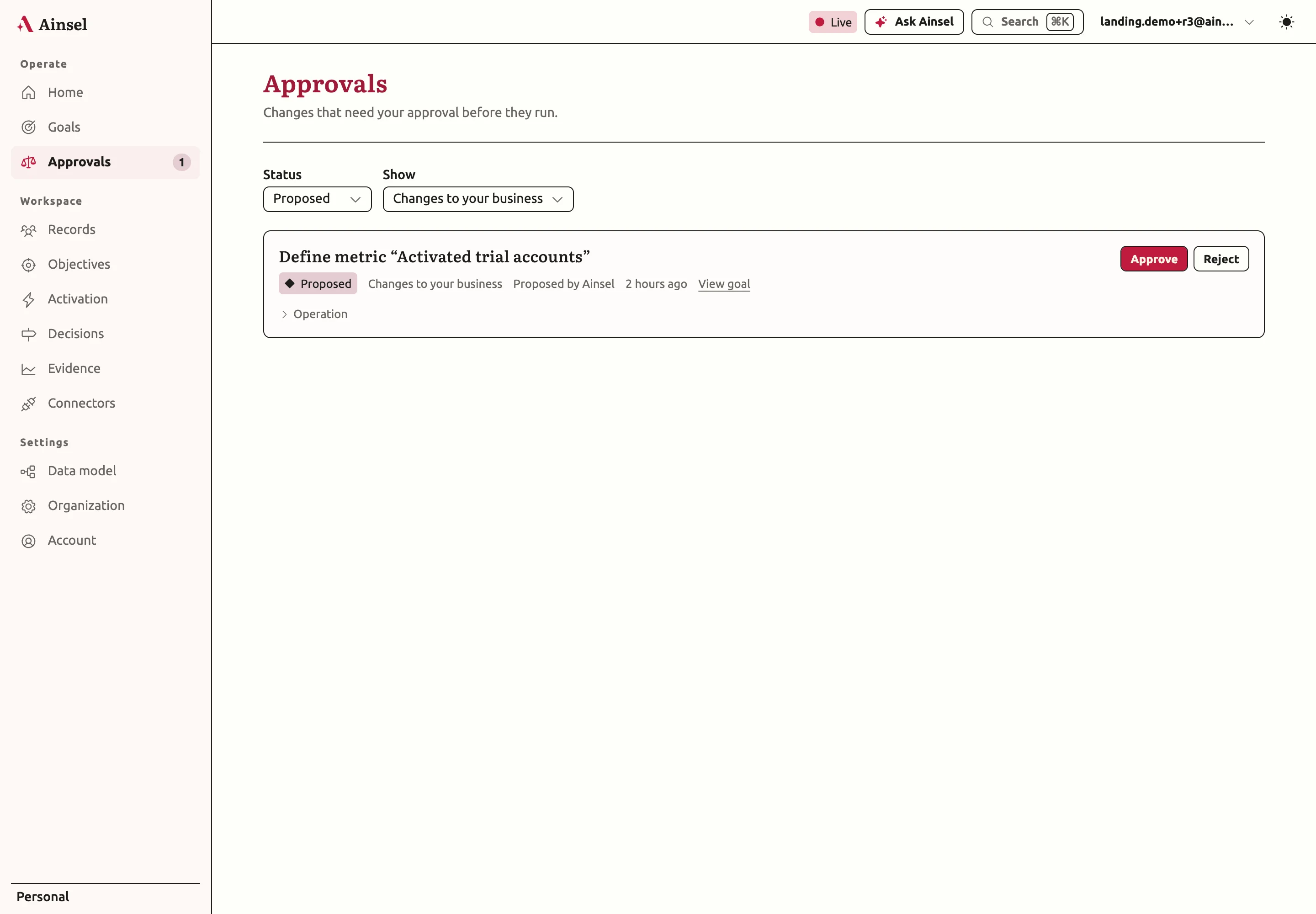Click the Ainsel brand name
The width and height of the screenshot is (1316, 914).
[x=63, y=25]
